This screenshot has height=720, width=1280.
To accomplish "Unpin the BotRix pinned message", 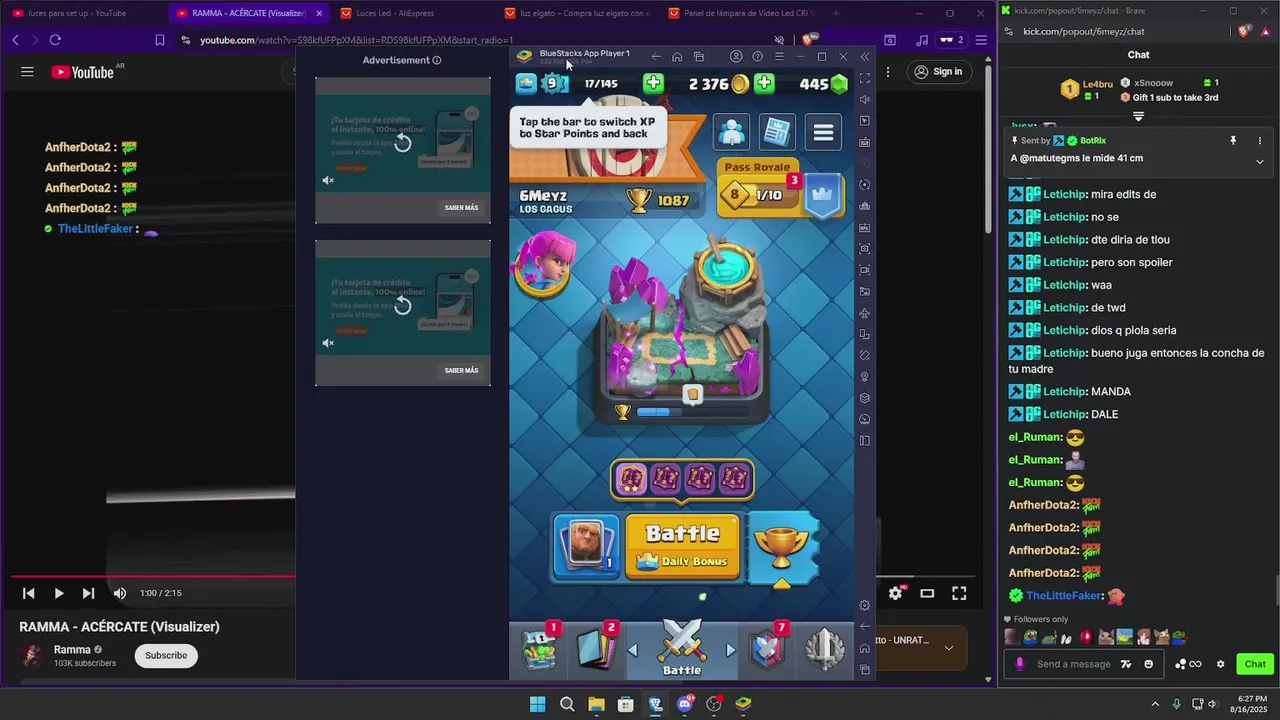I will click(x=1233, y=141).
